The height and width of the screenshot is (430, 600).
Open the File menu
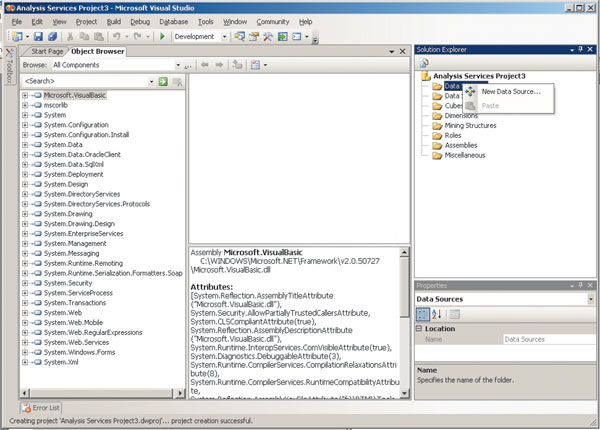tap(17, 22)
